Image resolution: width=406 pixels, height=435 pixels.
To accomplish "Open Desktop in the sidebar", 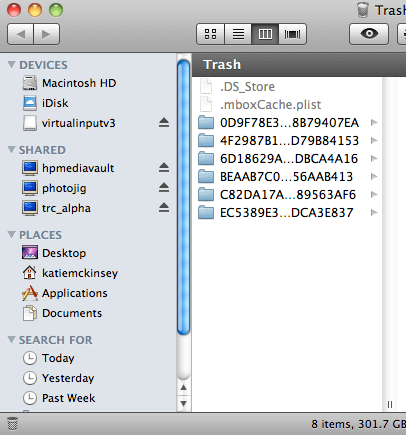I will [x=54, y=253].
